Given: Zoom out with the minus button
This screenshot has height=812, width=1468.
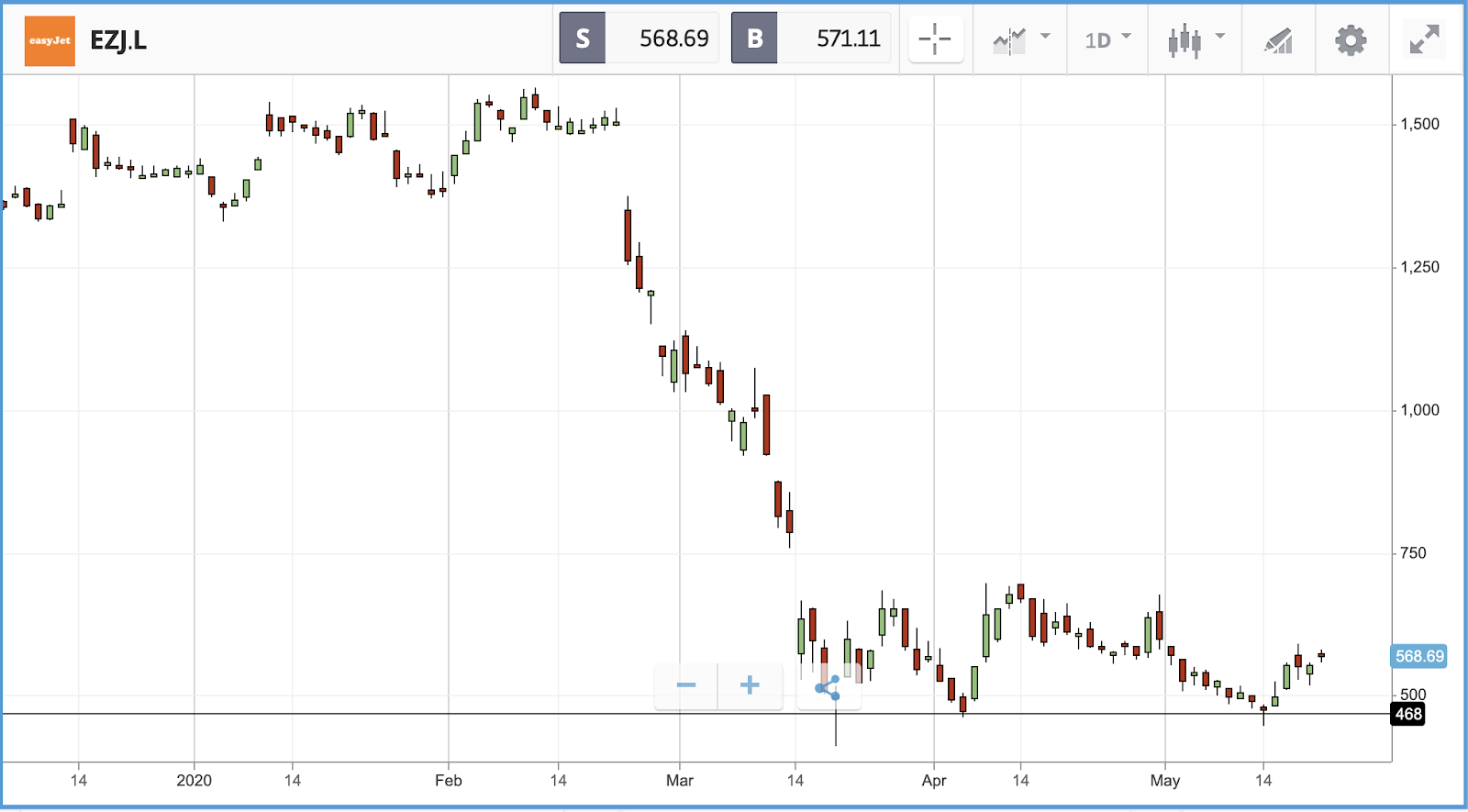Looking at the screenshot, I should (x=685, y=685).
